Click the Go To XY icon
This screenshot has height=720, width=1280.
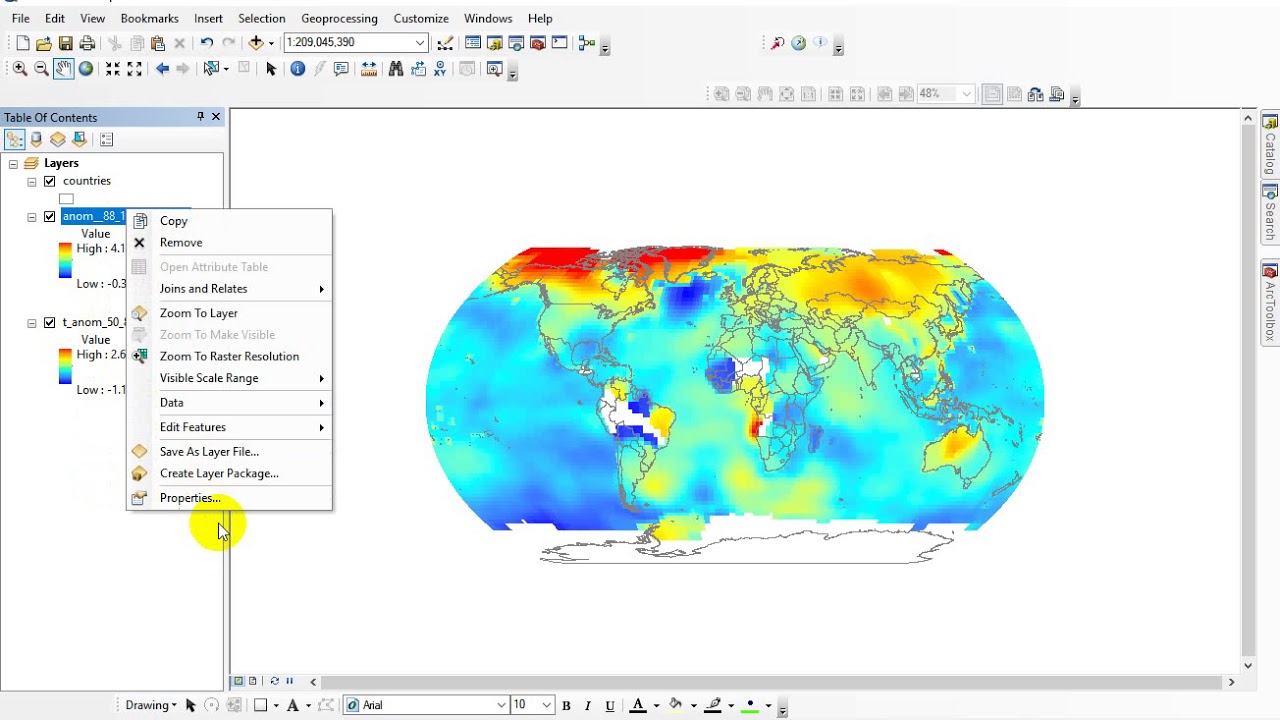tap(440, 69)
